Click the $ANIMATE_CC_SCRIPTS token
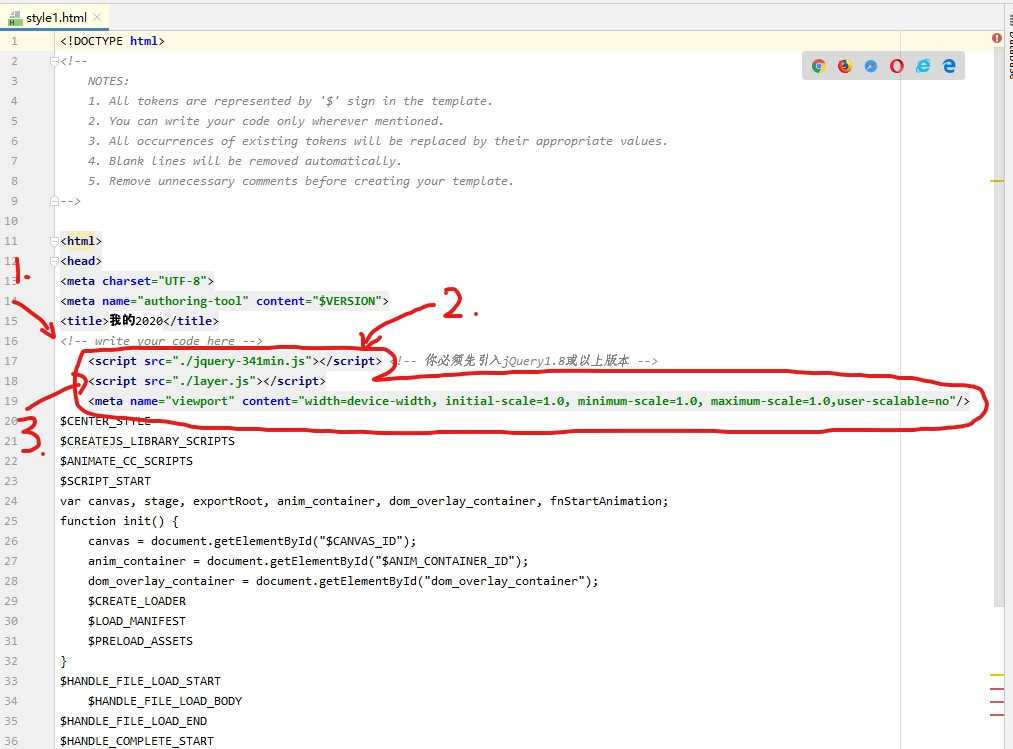This screenshot has width=1013, height=749. [127, 461]
